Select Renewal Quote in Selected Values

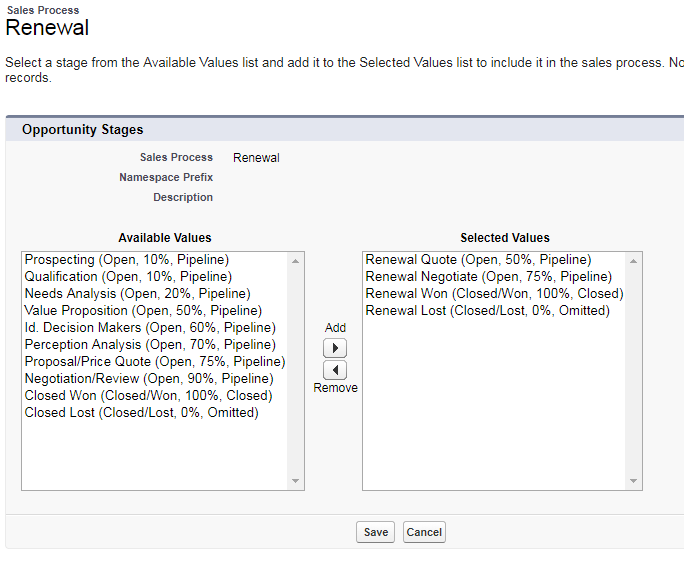click(x=478, y=260)
